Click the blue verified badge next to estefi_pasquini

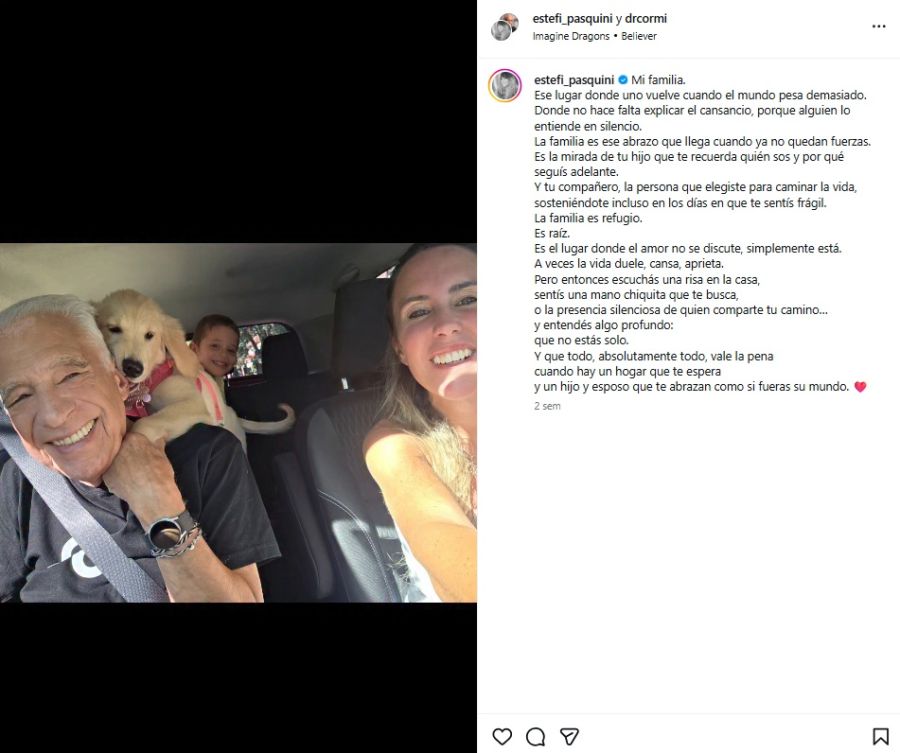click(623, 80)
